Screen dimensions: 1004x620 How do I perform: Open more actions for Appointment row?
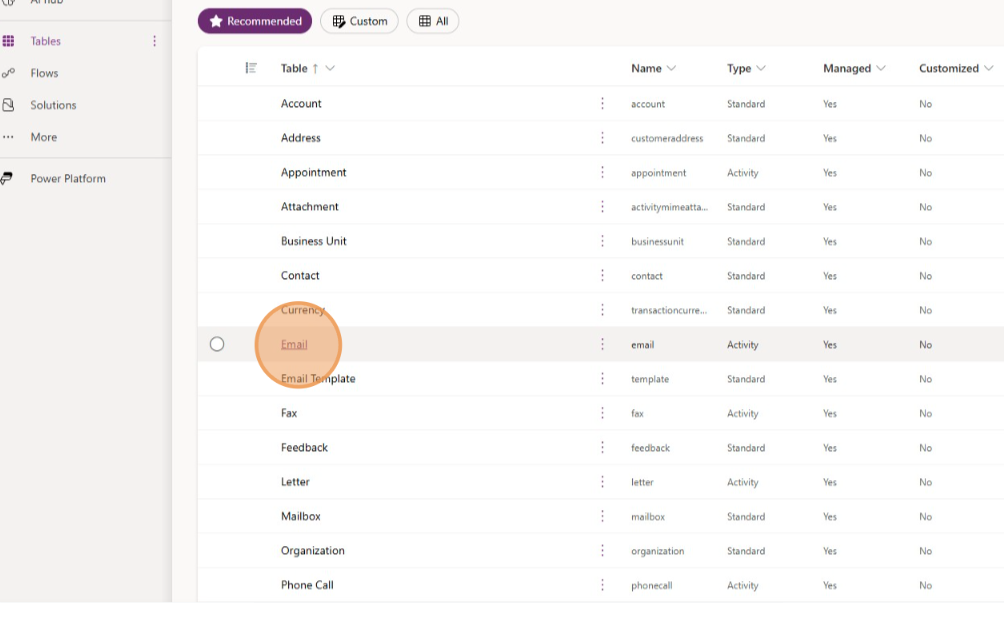602,172
